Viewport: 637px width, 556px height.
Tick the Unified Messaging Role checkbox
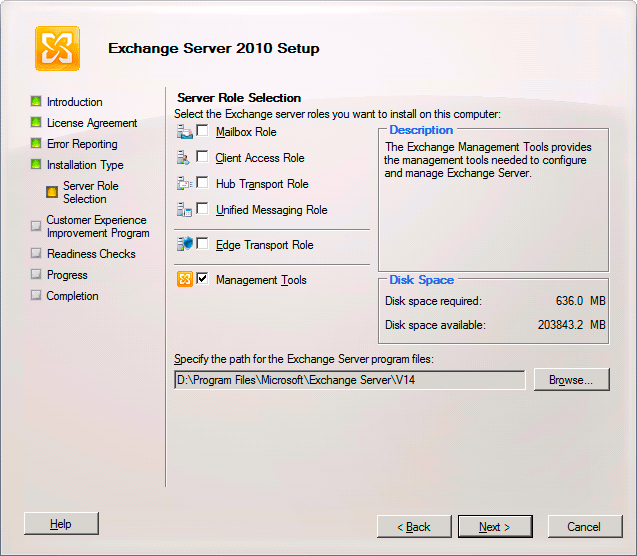click(x=202, y=208)
